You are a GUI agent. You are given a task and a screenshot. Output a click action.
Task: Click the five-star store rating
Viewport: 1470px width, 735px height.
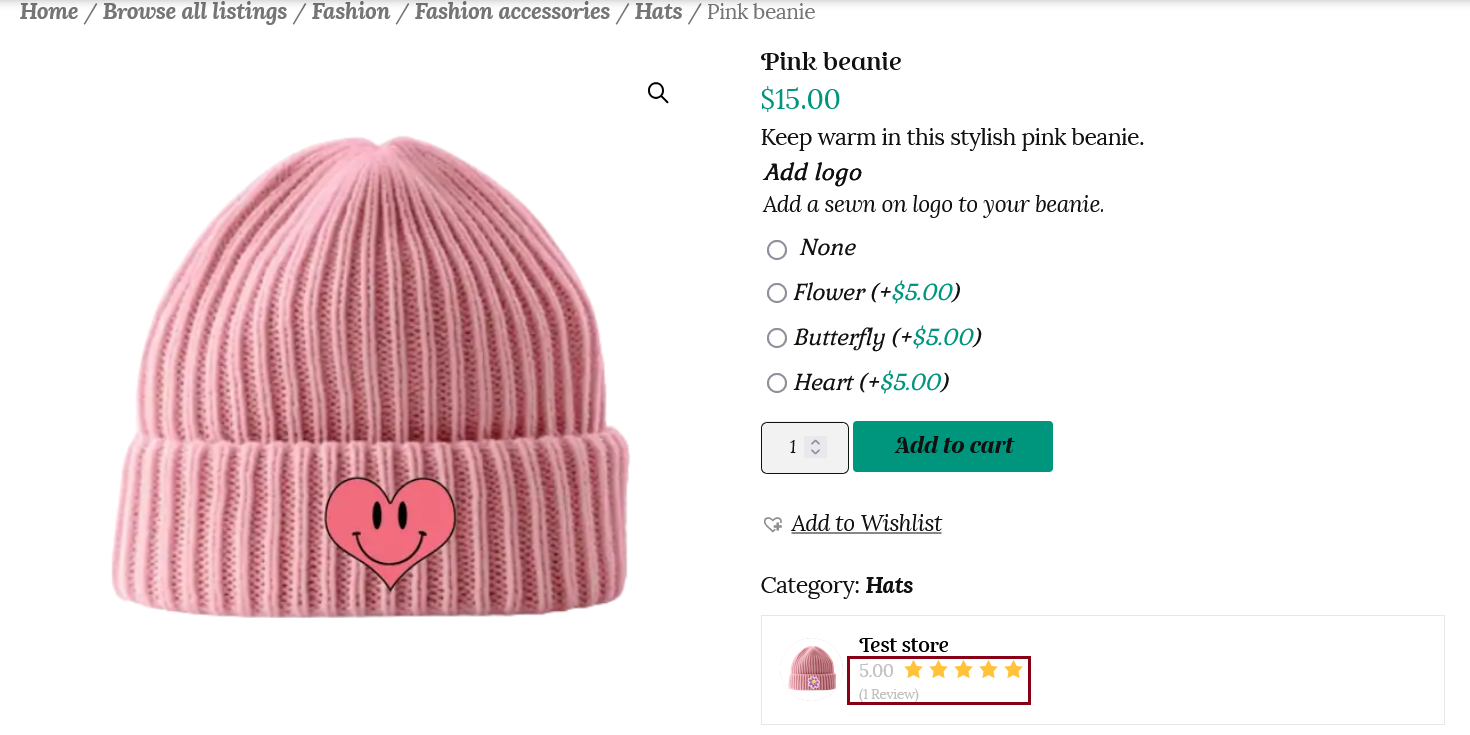click(x=963, y=670)
